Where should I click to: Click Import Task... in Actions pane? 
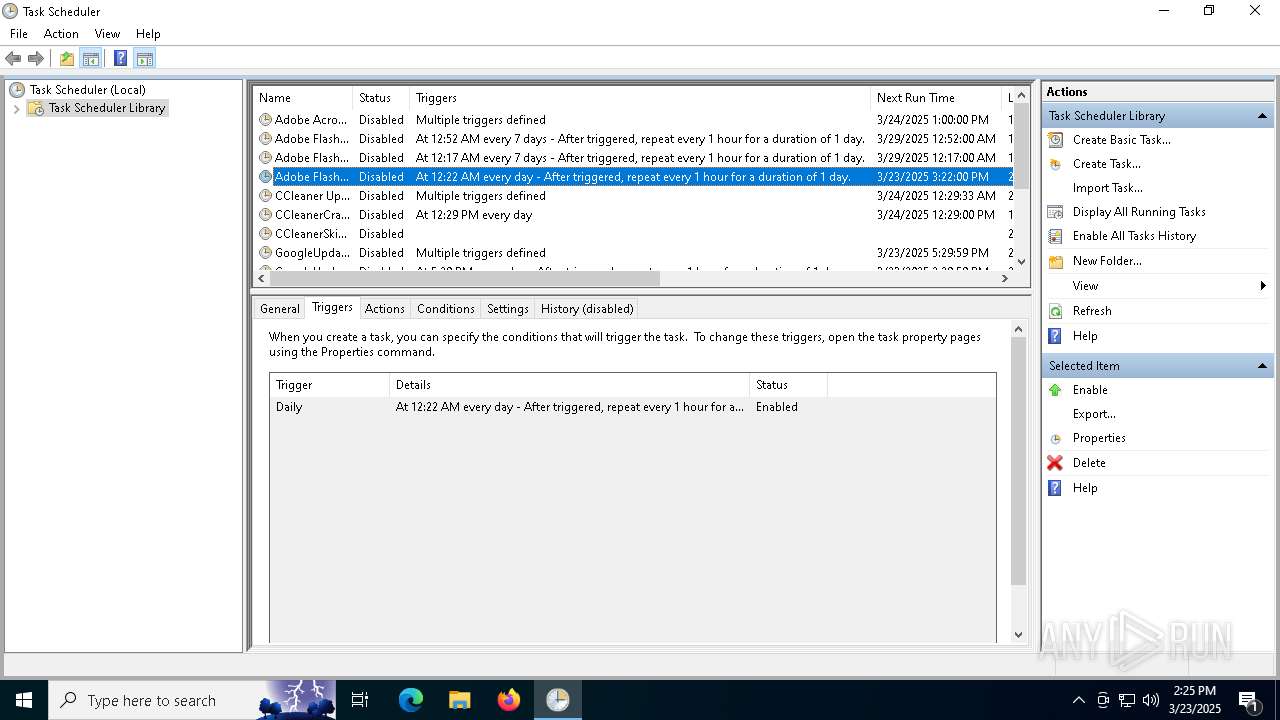click(1107, 188)
